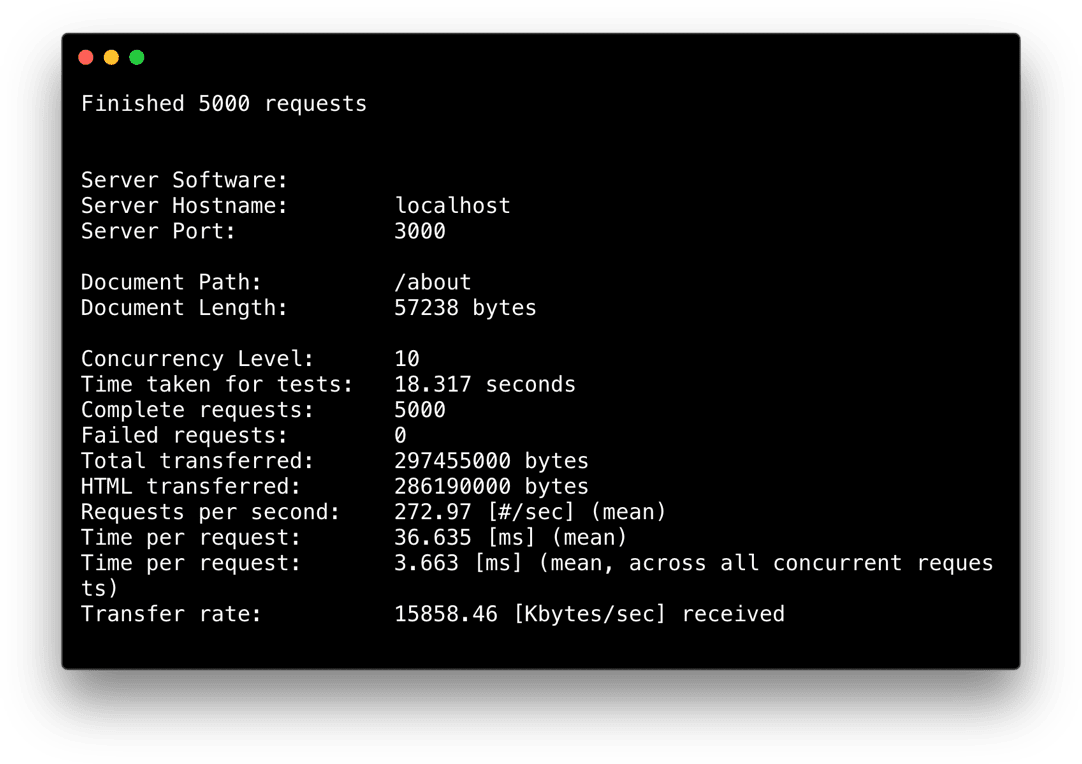Select the '15858.46 [Kbytes/sec] received' value
Screen dimensions: 1082x764
589,614
